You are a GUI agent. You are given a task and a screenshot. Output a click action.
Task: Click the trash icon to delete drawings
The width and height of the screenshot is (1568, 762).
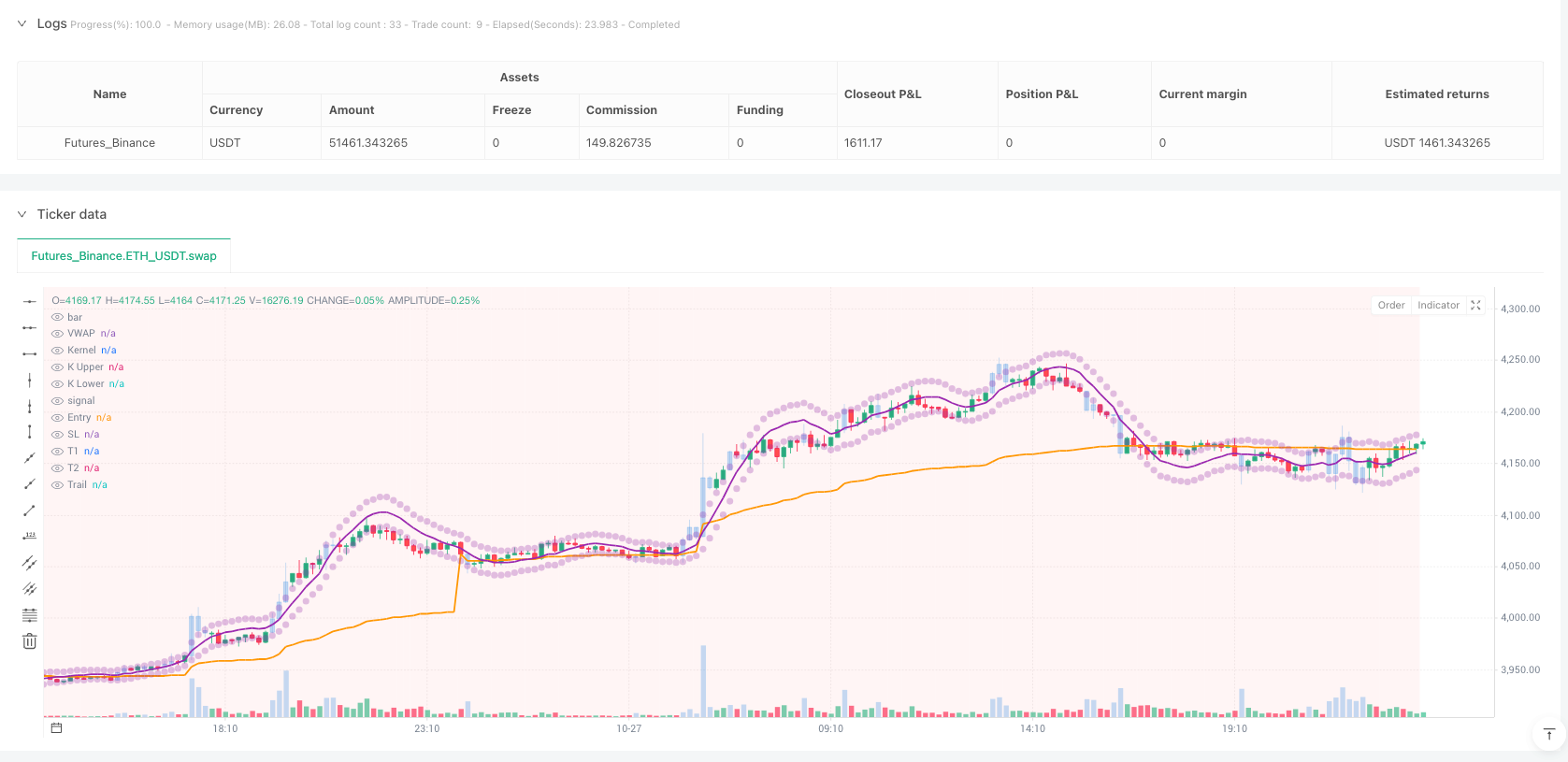(30, 641)
